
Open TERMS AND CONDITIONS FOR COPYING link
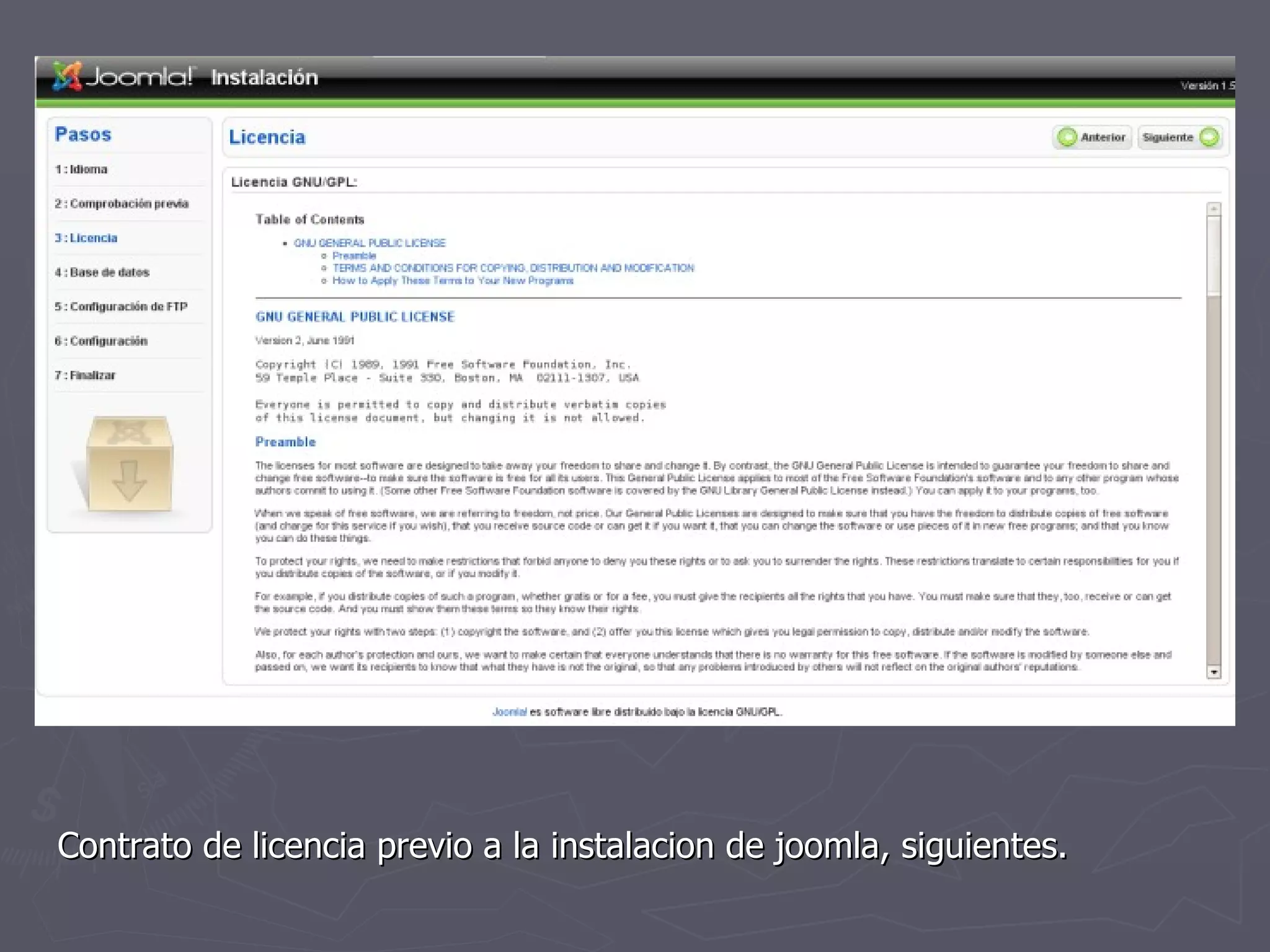[513, 268]
